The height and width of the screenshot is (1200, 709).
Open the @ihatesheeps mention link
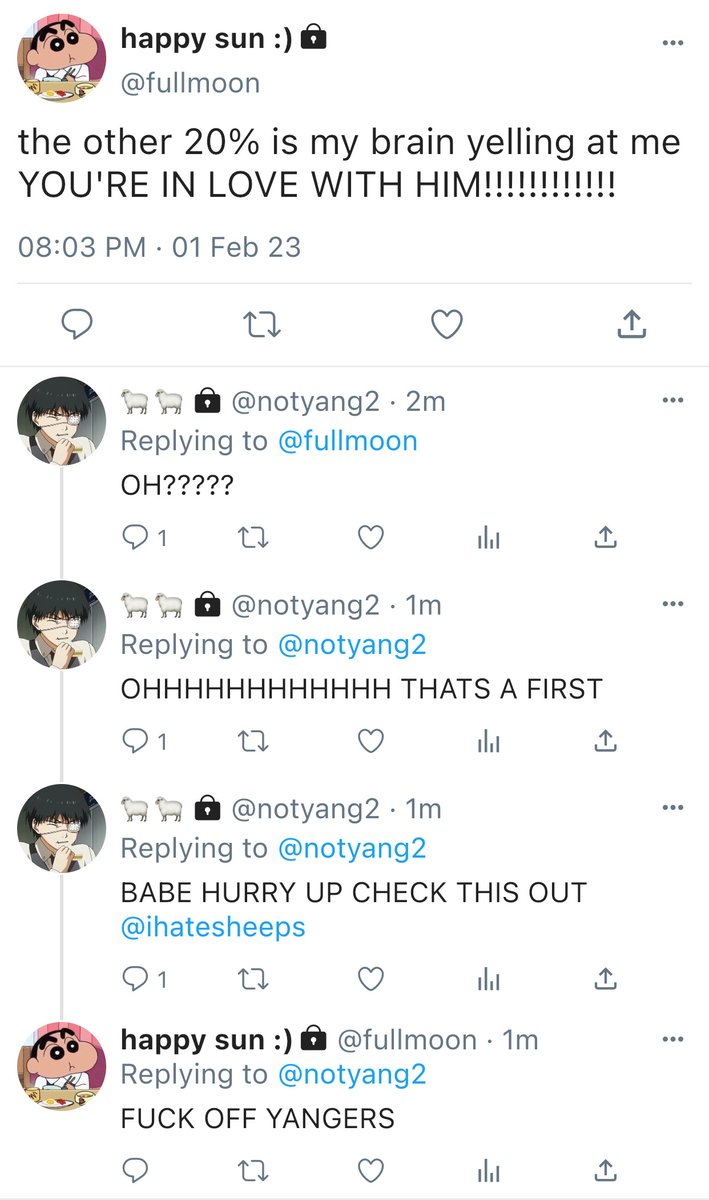tap(212, 927)
